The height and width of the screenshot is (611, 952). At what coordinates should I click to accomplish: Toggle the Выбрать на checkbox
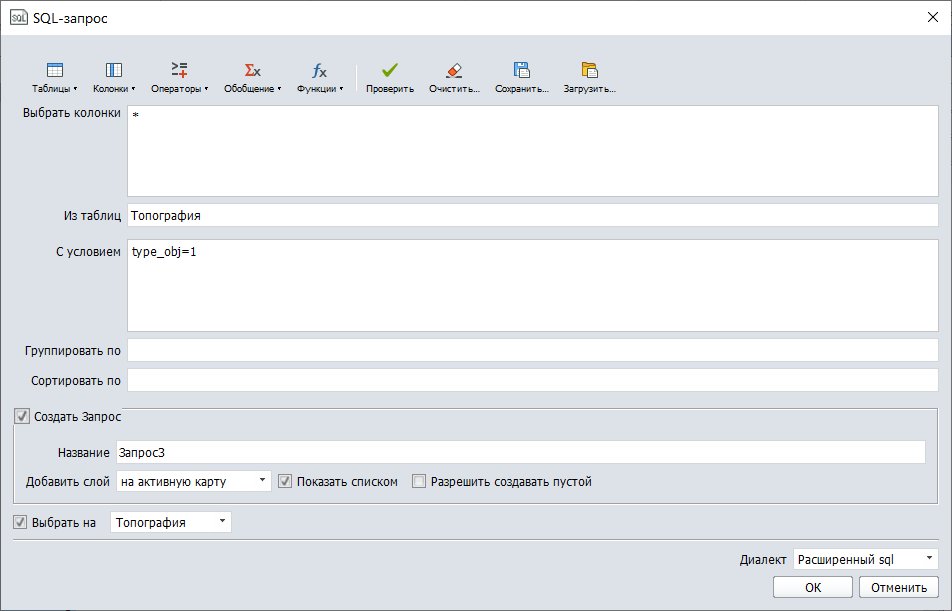pos(20,522)
